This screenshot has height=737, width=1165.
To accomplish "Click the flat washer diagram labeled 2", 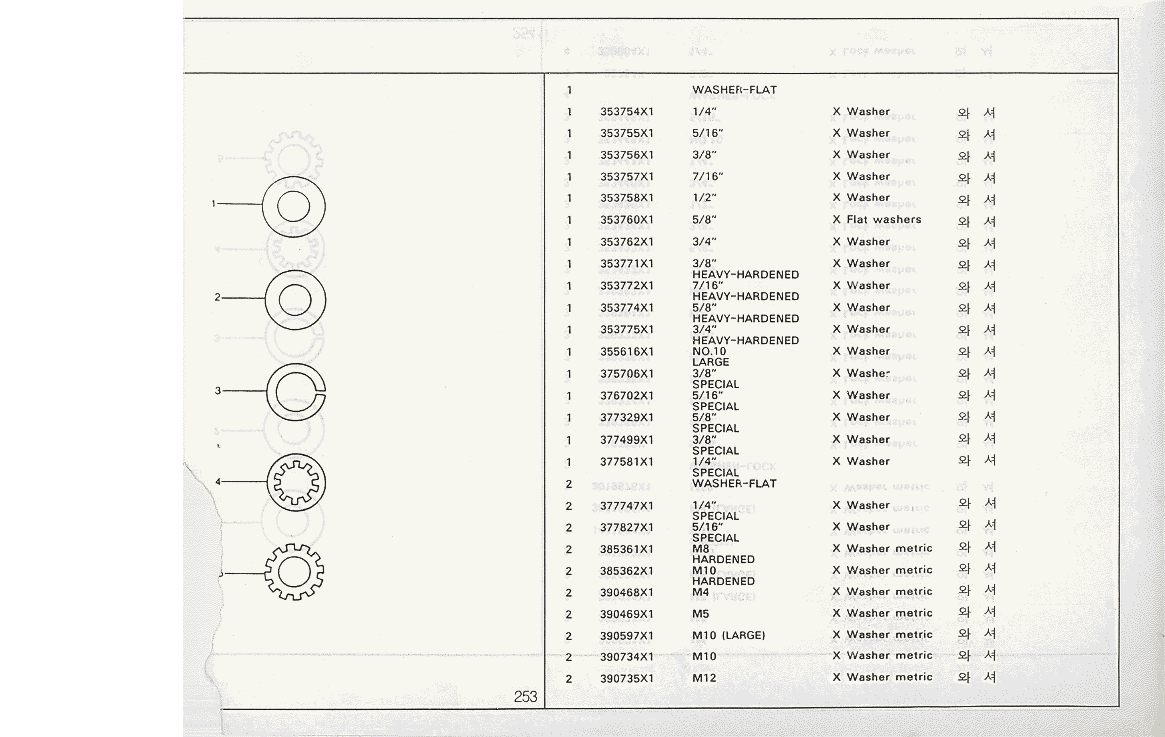I will coord(293,298).
